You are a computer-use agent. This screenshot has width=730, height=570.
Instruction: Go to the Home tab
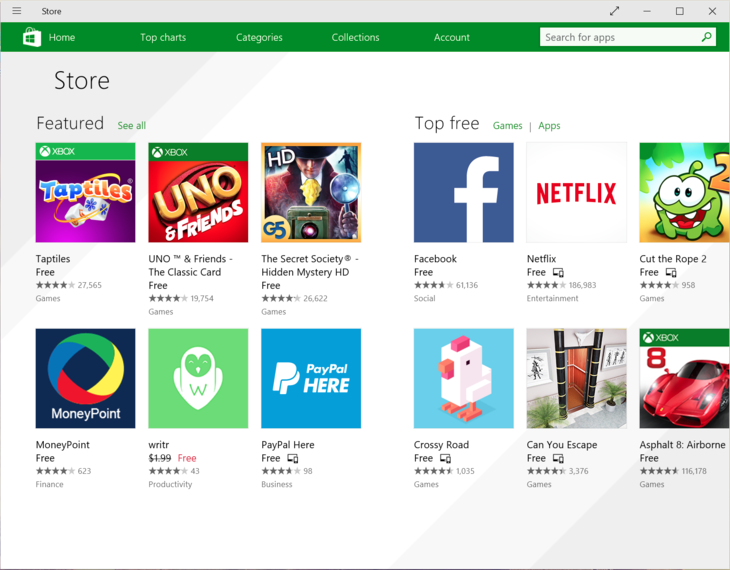61,37
